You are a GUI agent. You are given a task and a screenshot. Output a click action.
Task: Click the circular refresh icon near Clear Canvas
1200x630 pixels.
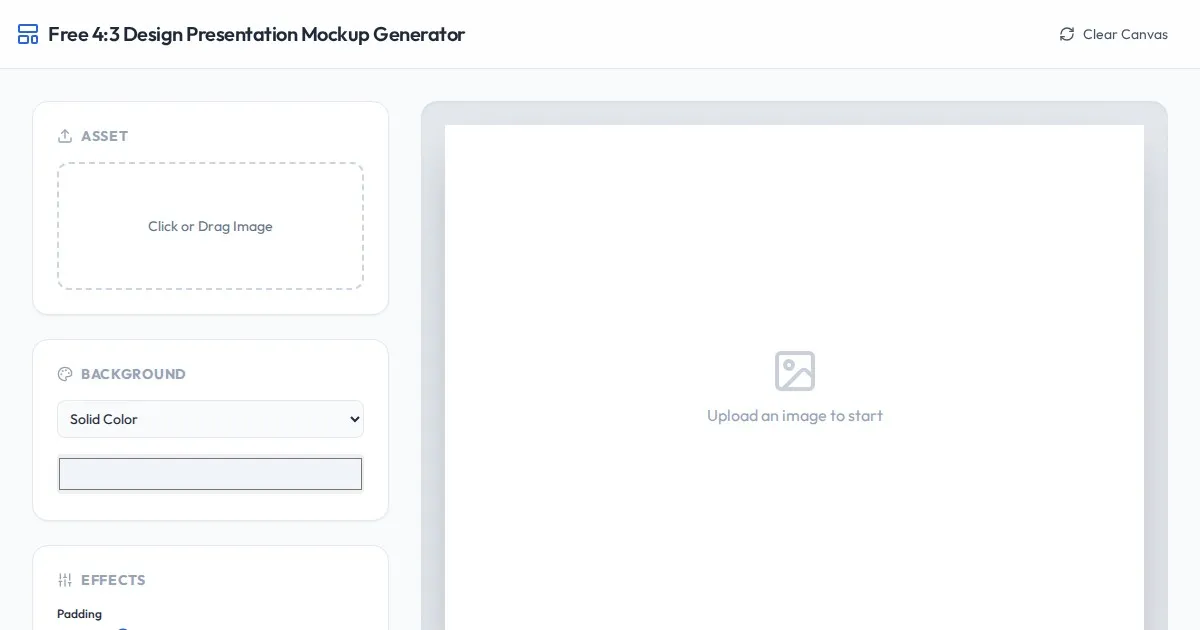[1067, 34]
